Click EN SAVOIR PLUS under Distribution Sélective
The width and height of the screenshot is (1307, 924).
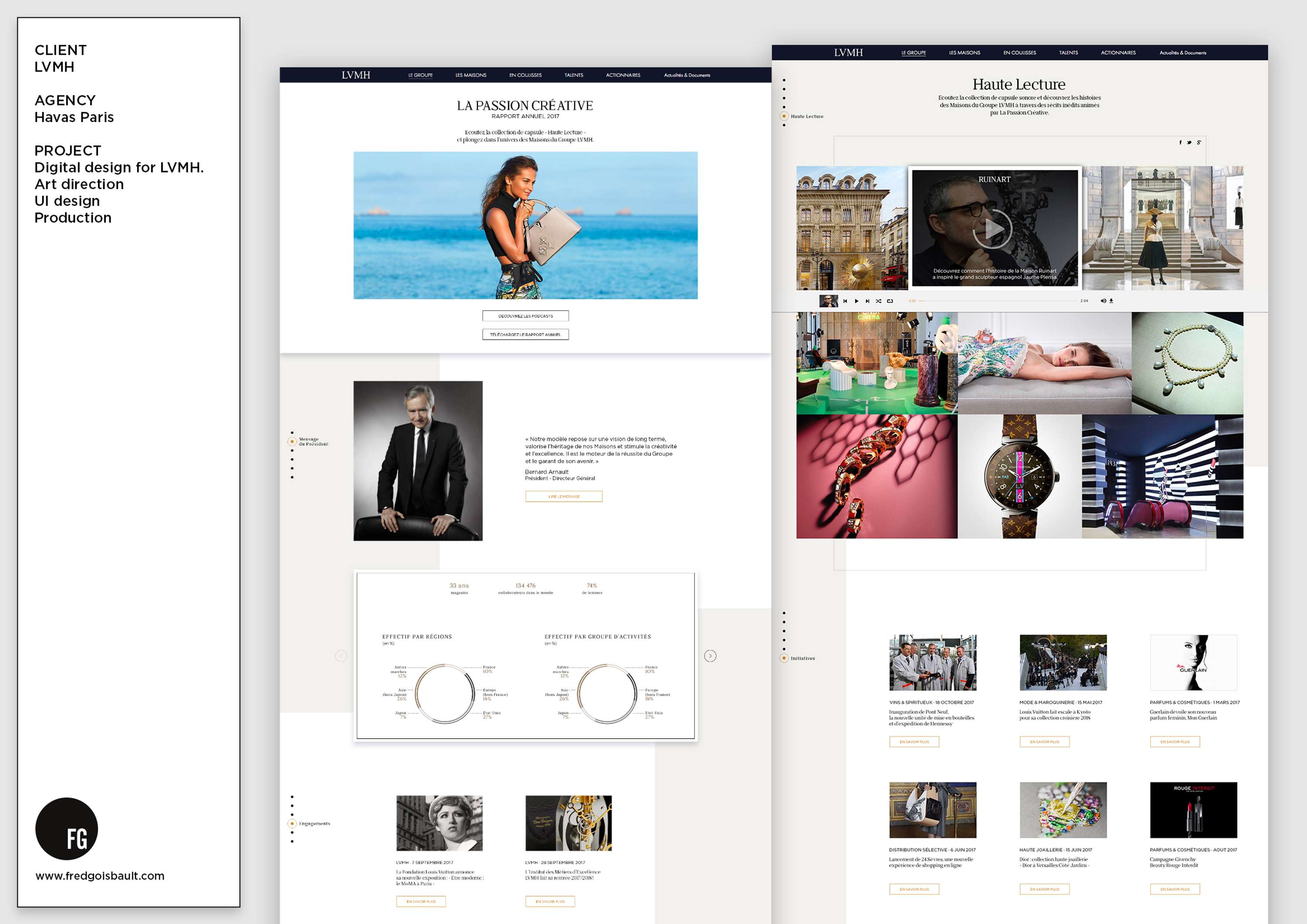tap(914, 889)
